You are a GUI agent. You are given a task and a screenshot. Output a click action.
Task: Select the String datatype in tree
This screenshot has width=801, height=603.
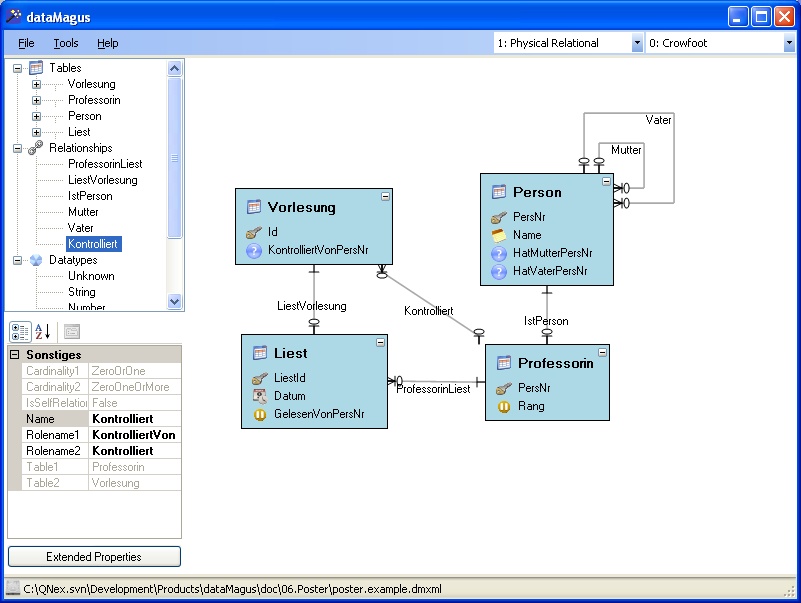82,292
